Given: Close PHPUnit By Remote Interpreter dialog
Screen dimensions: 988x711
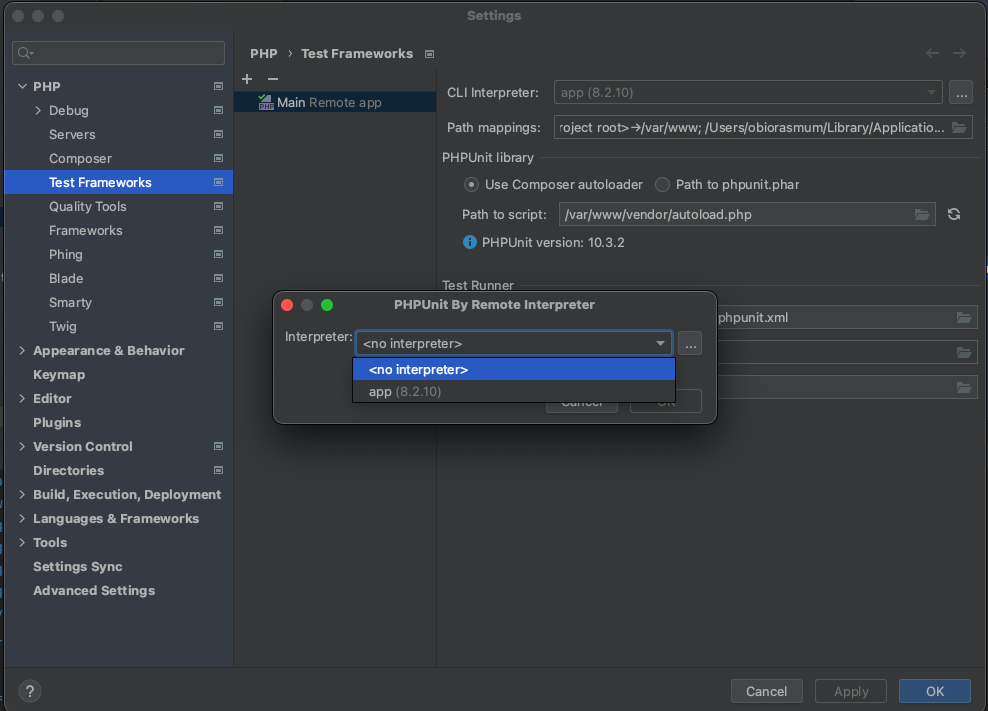Looking at the screenshot, I should pos(287,305).
